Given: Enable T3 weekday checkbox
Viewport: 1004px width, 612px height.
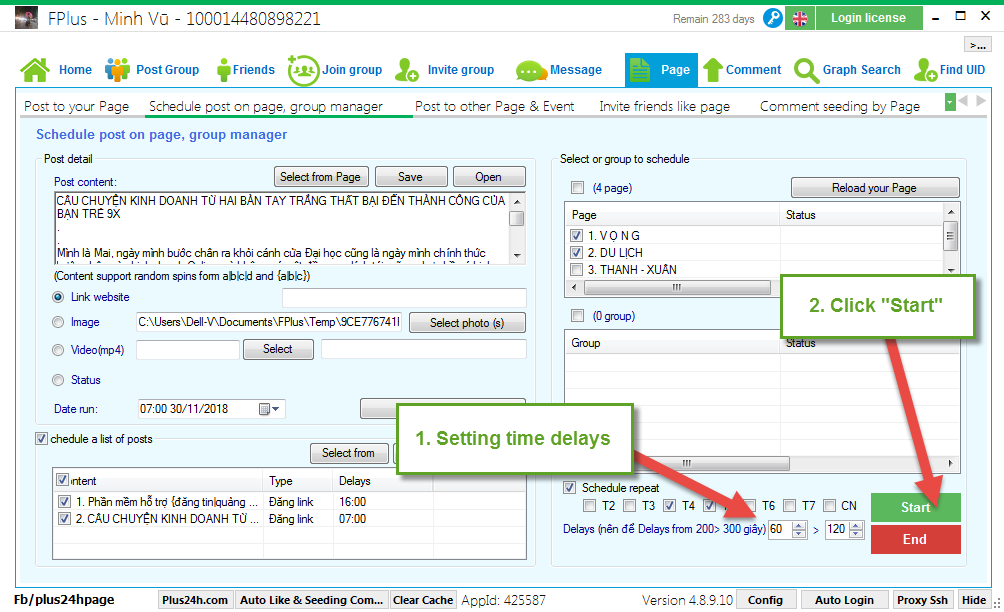Looking at the screenshot, I should tap(629, 506).
